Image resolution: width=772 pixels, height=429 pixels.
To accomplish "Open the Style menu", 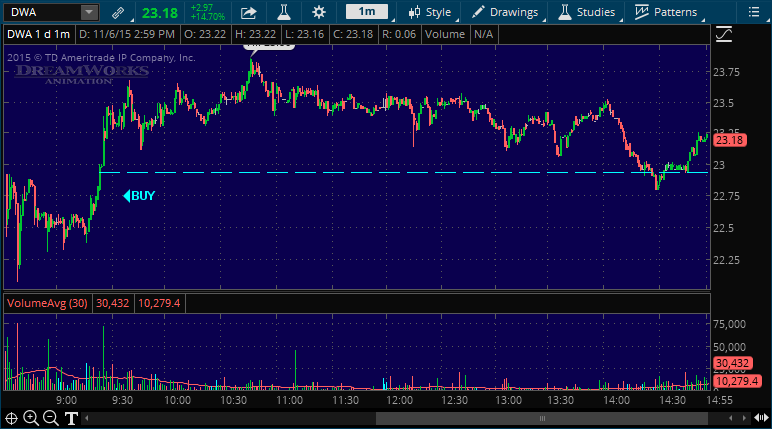I will pyautogui.click(x=430, y=12).
